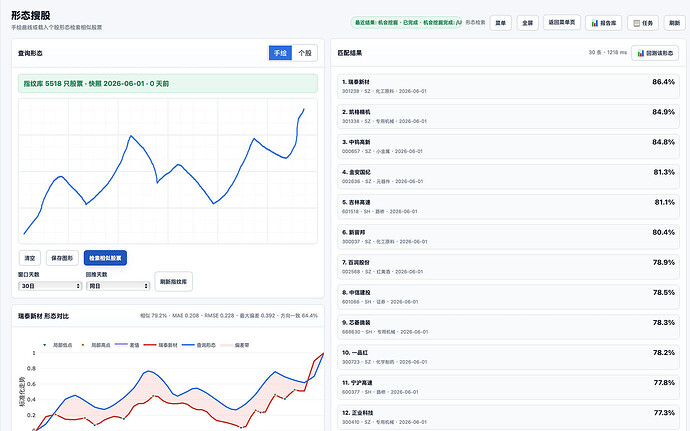The image size is (690, 431).
Task: Click the chart icon on 回测该形态 button
Action: [641, 53]
